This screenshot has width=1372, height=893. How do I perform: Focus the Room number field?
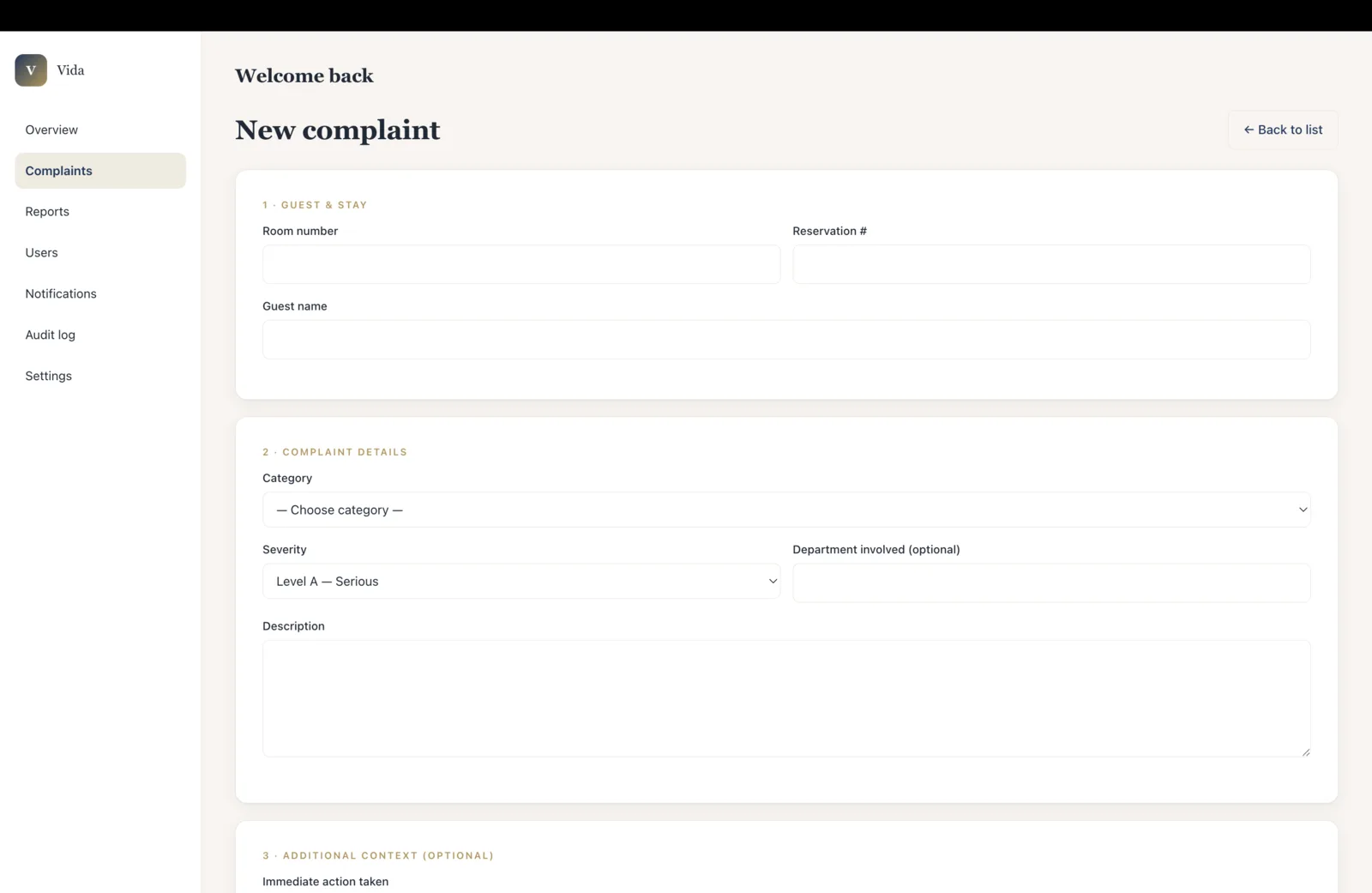click(521, 264)
